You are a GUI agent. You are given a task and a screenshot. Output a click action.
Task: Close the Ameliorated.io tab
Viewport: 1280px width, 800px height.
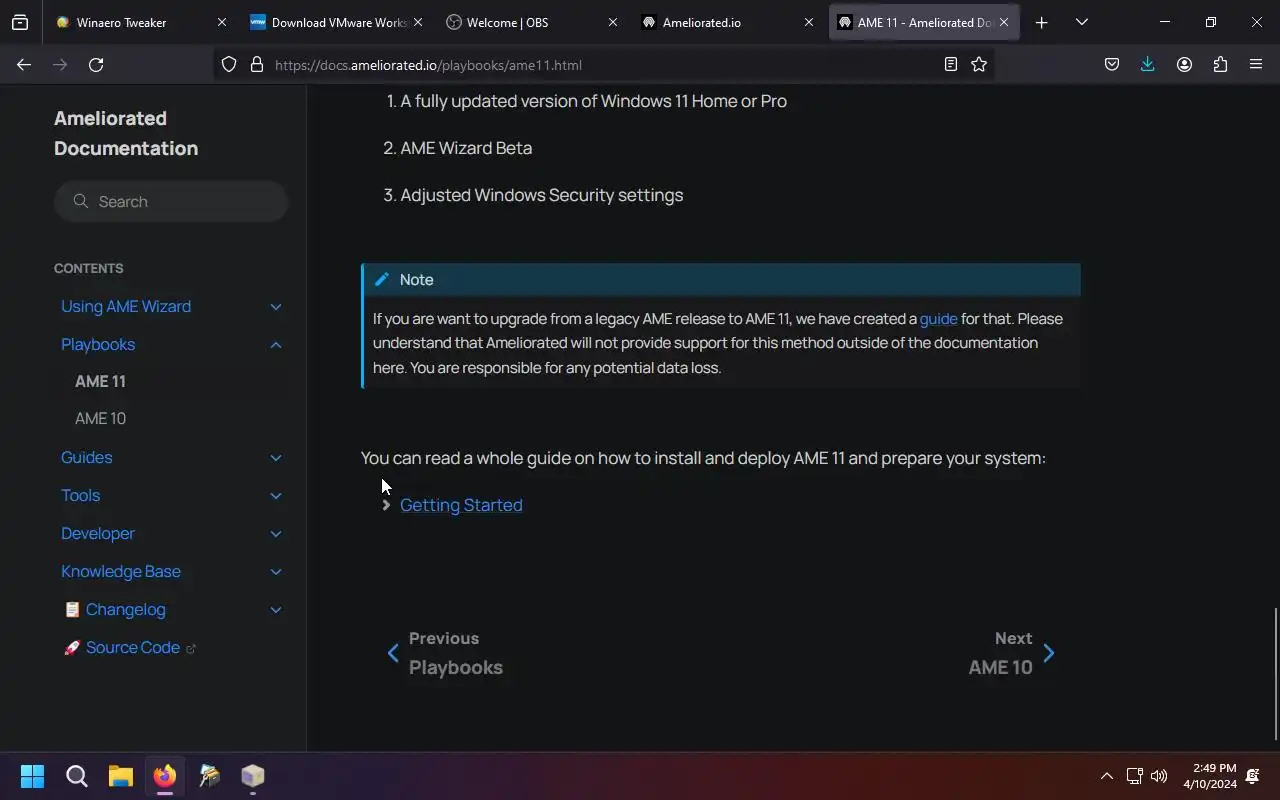(x=809, y=22)
